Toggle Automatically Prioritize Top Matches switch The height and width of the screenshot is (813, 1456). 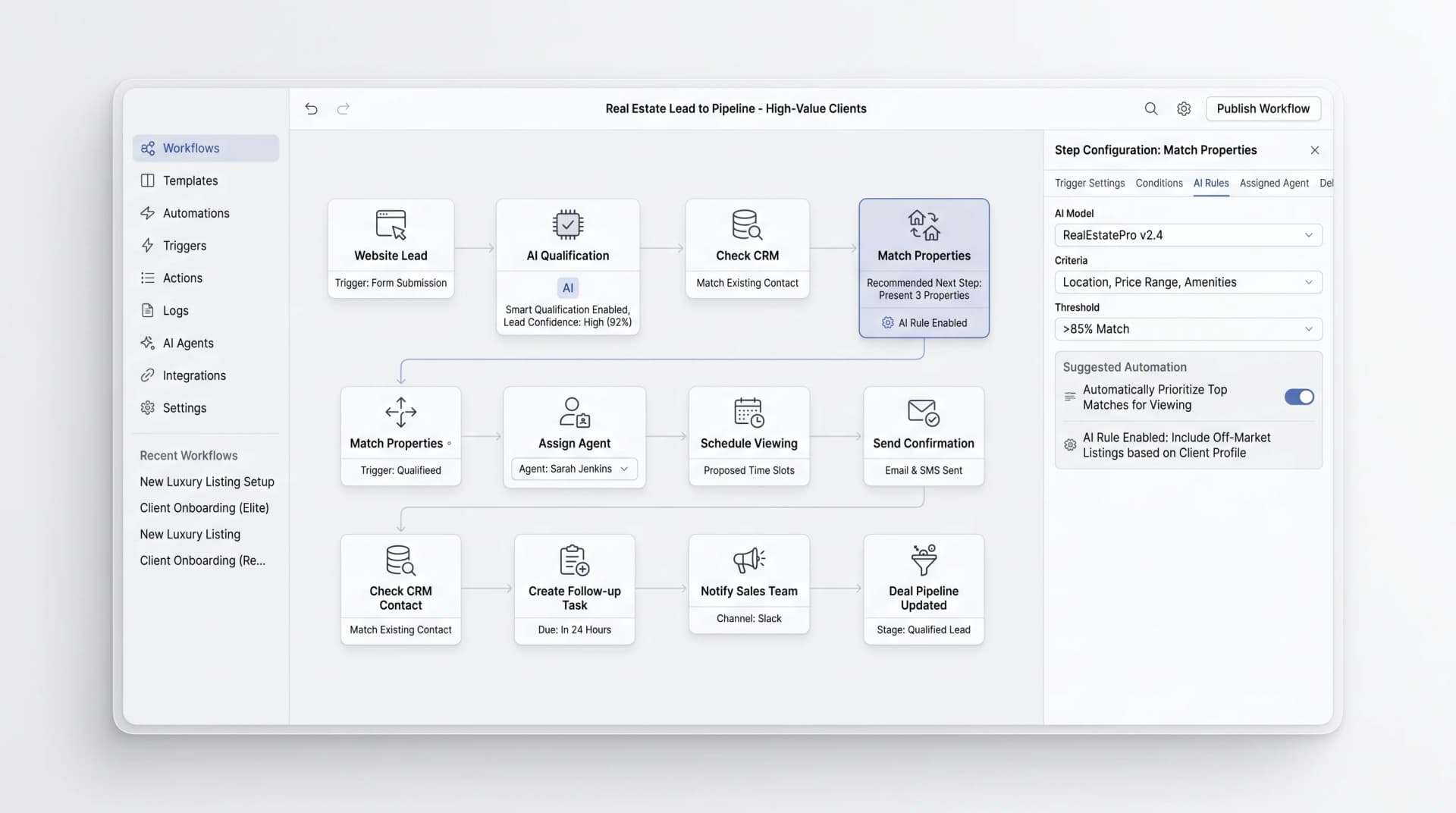1299,397
